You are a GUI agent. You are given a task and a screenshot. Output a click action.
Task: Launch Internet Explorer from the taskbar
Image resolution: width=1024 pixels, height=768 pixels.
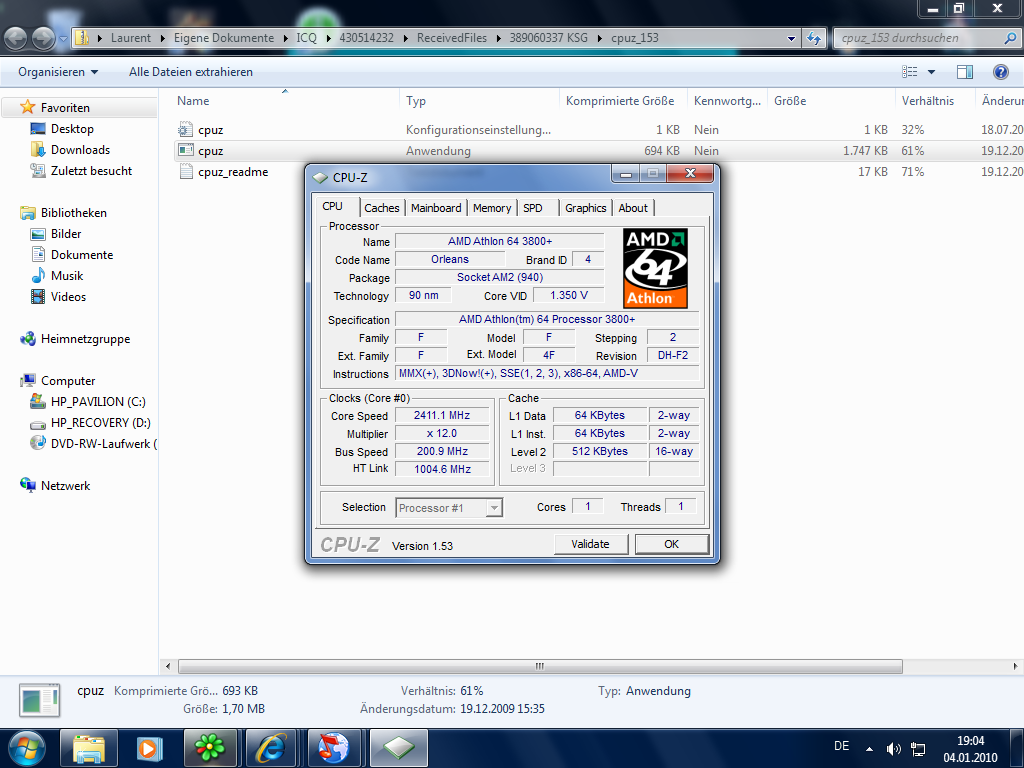coord(270,748)
